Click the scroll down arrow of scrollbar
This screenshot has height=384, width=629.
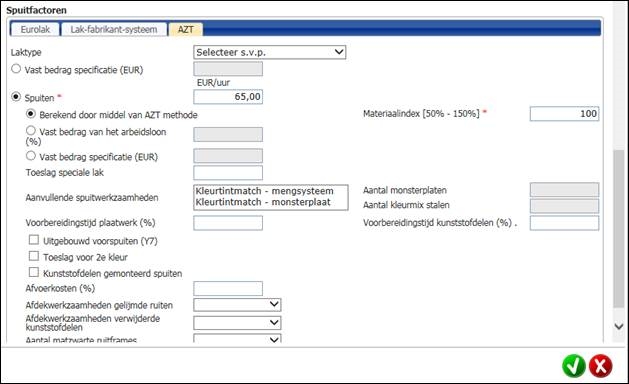point(619,327)
